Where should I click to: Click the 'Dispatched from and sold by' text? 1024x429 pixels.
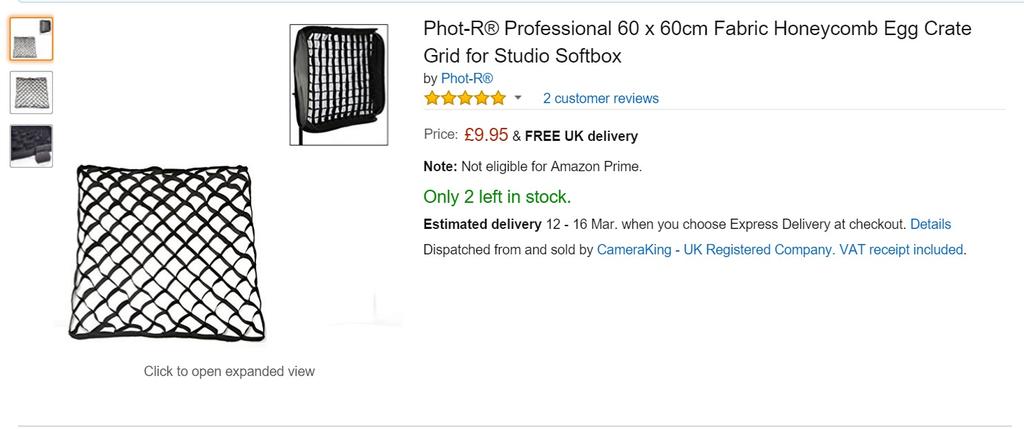pos(508,249)
